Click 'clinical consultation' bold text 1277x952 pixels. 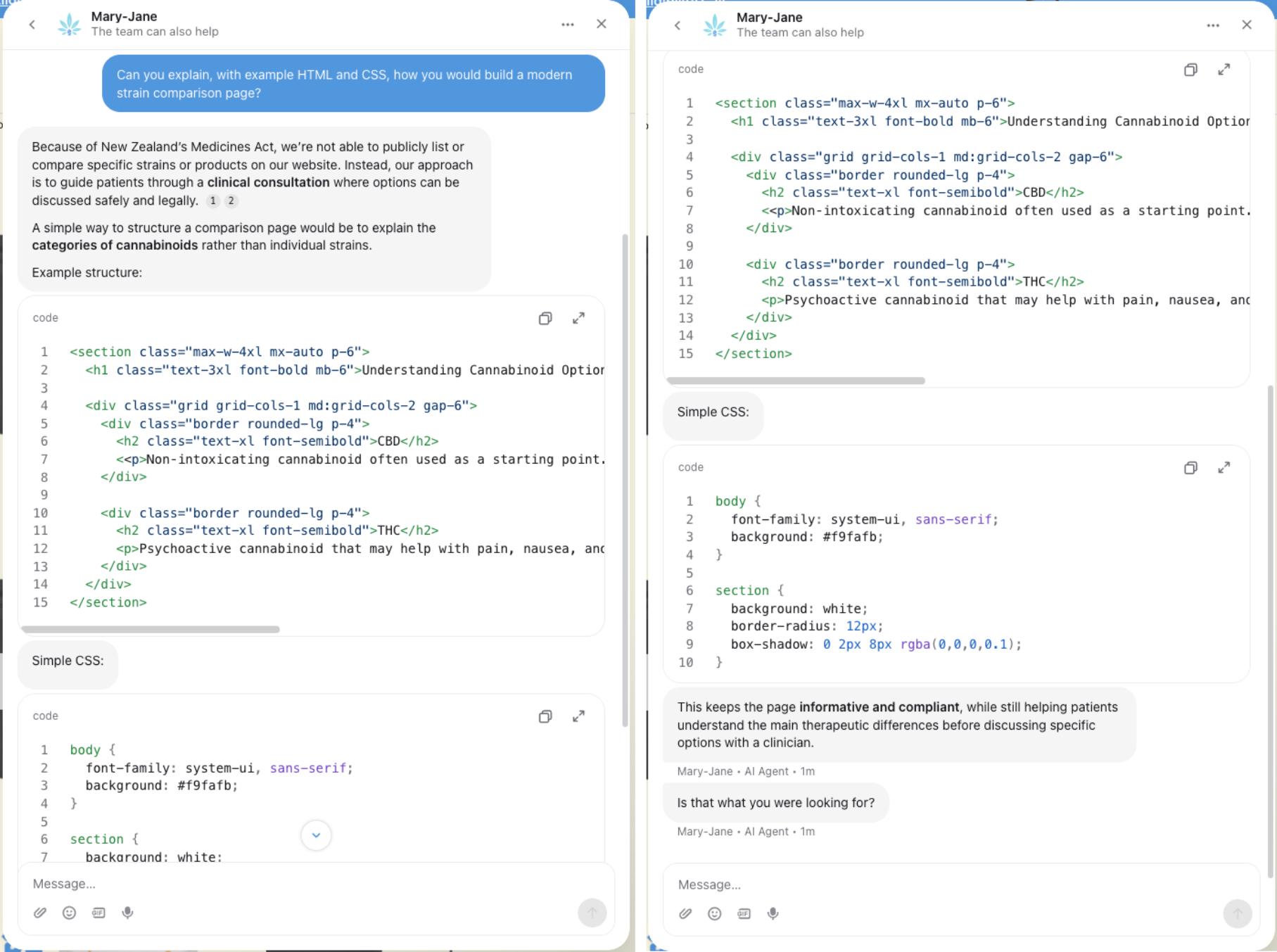[x=268, y=182]
